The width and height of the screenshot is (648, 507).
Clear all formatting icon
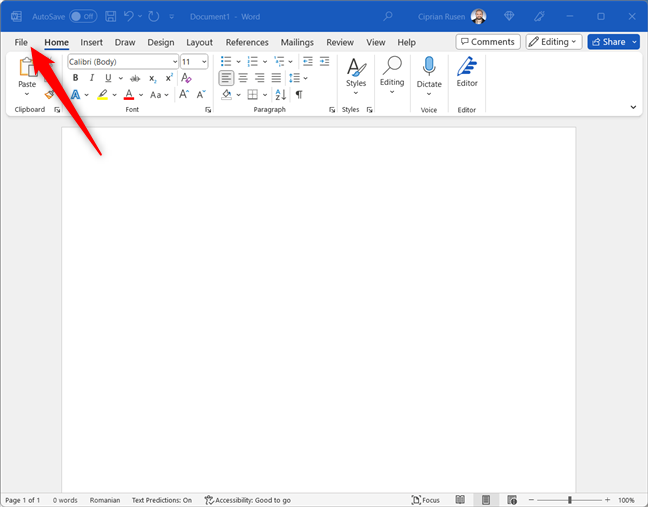186,78
